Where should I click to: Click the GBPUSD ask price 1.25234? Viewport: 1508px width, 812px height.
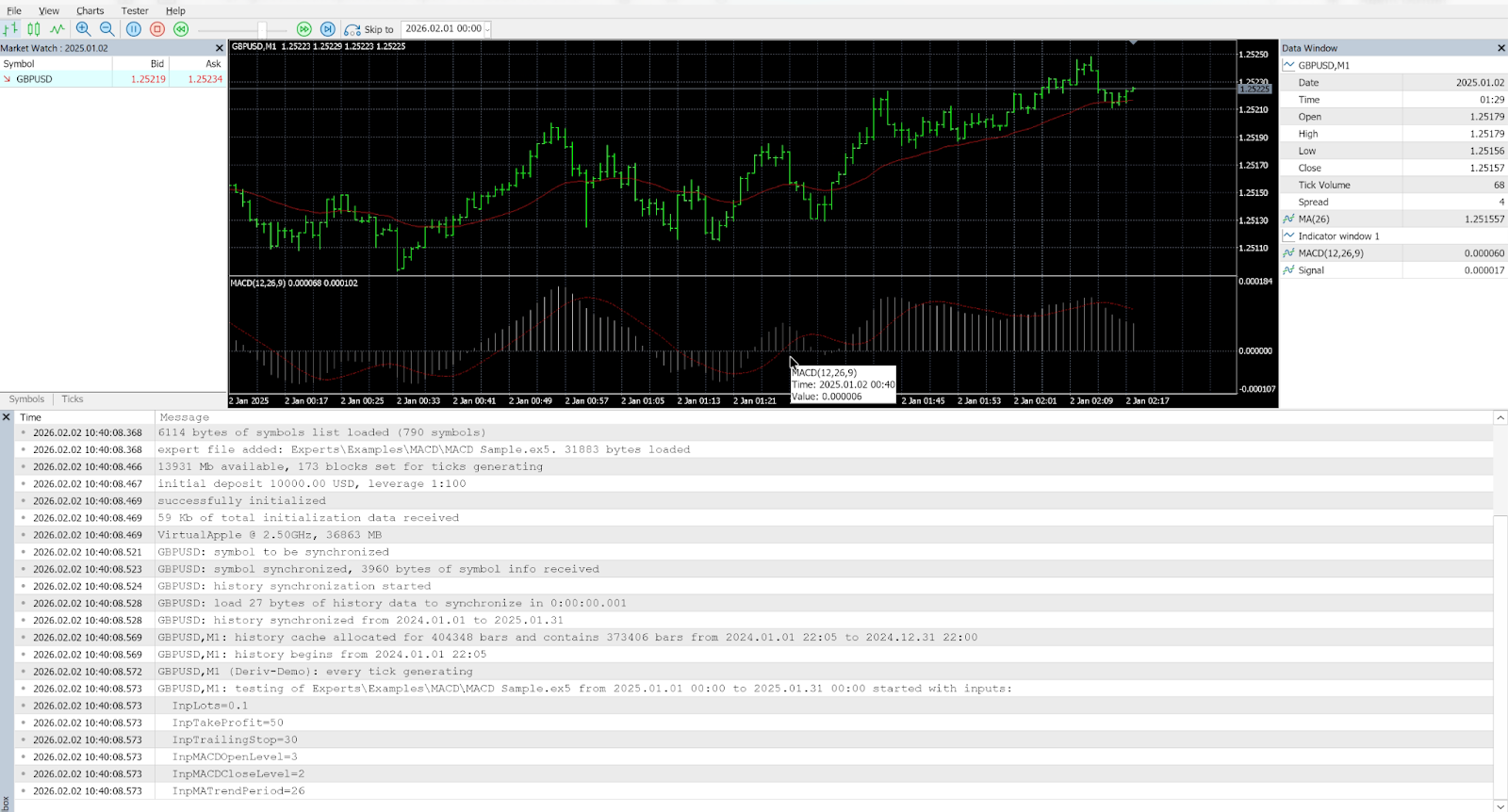click(205, 79)
